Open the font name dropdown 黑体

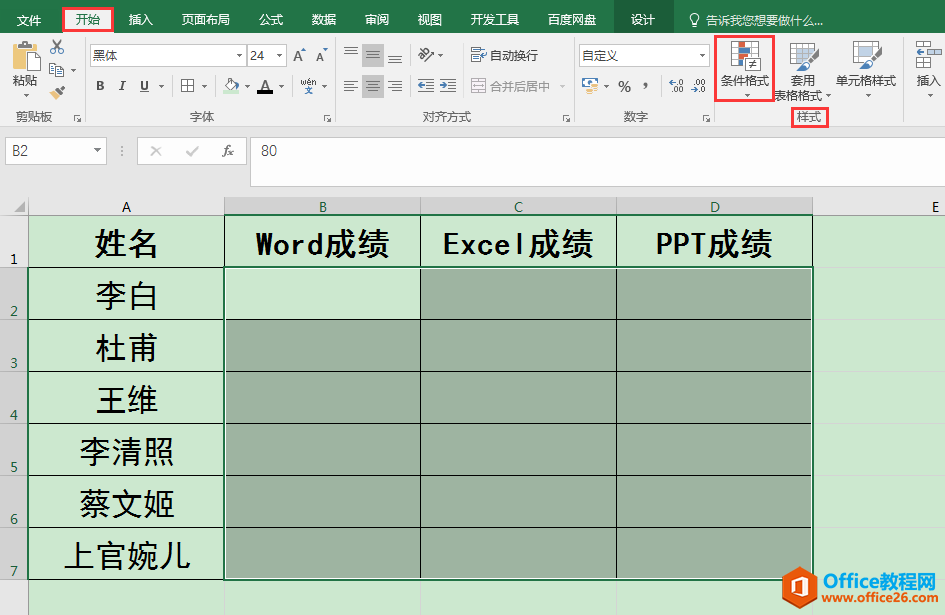[239, 55]
